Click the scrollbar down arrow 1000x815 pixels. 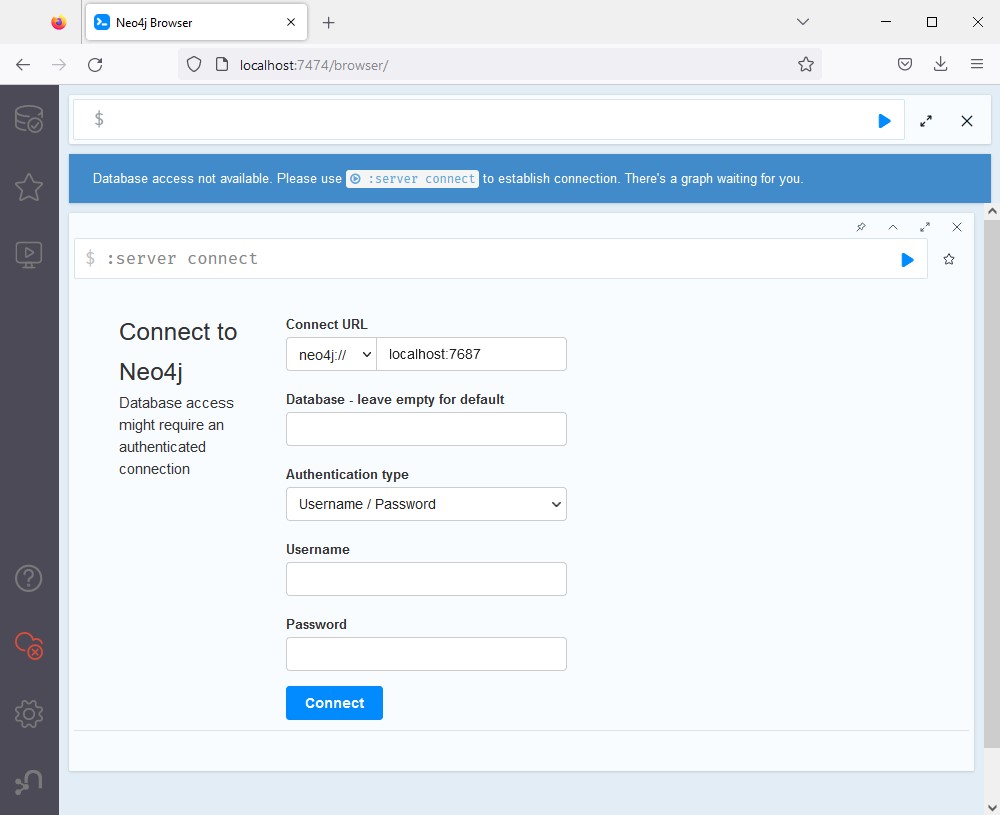tap(992, 807)
